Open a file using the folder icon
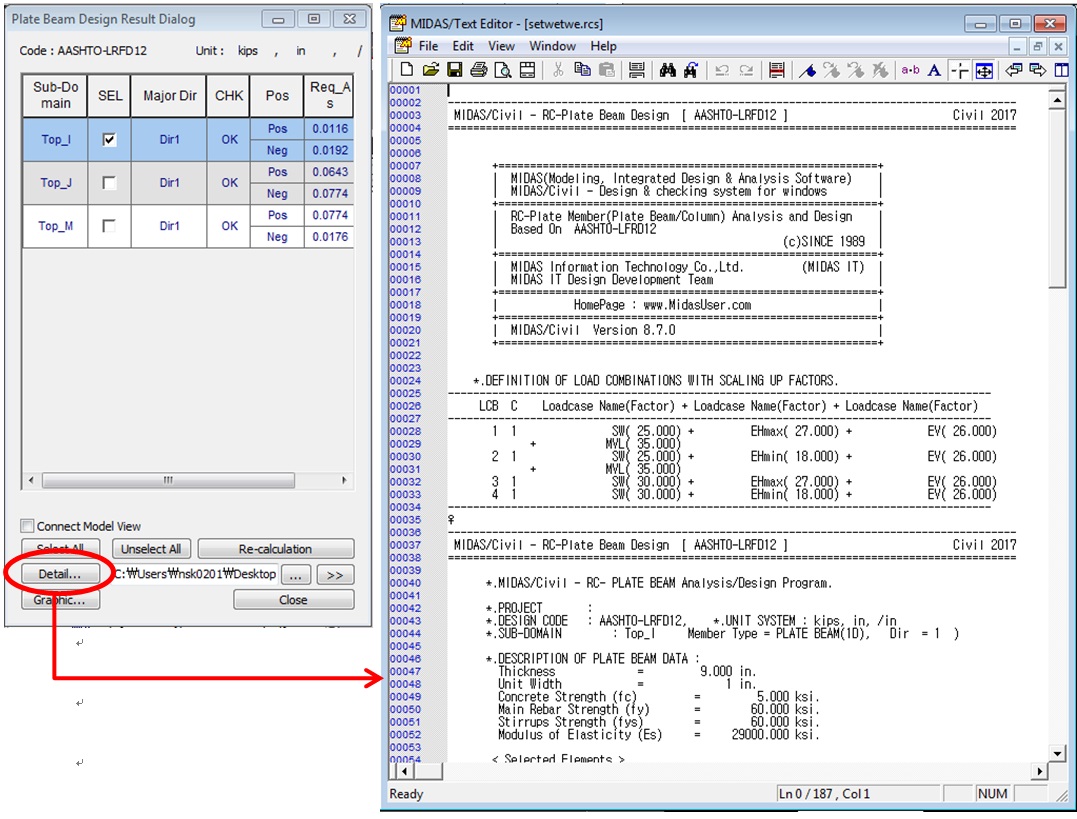The width and height of the screenshot is (1077, 819). [x=431, y=70]
